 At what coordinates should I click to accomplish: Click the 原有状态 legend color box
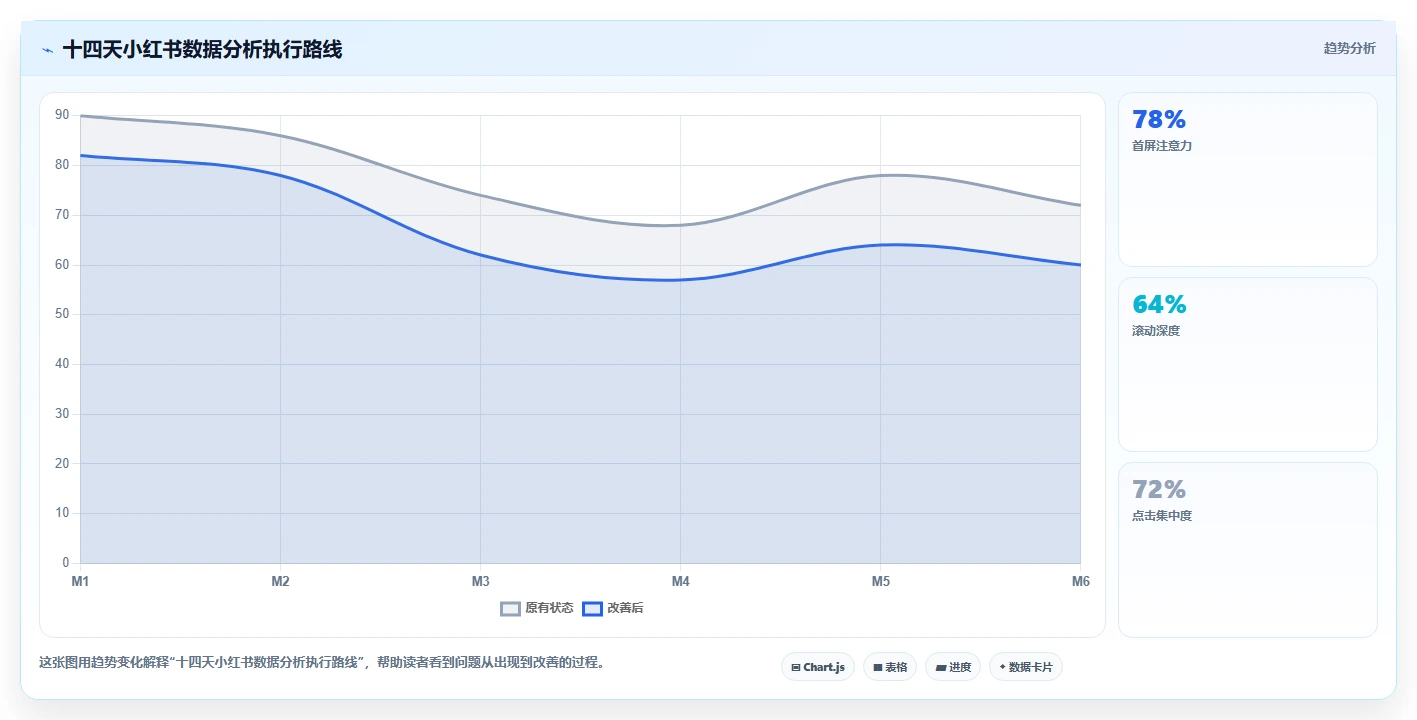click(x=510, y=608)
